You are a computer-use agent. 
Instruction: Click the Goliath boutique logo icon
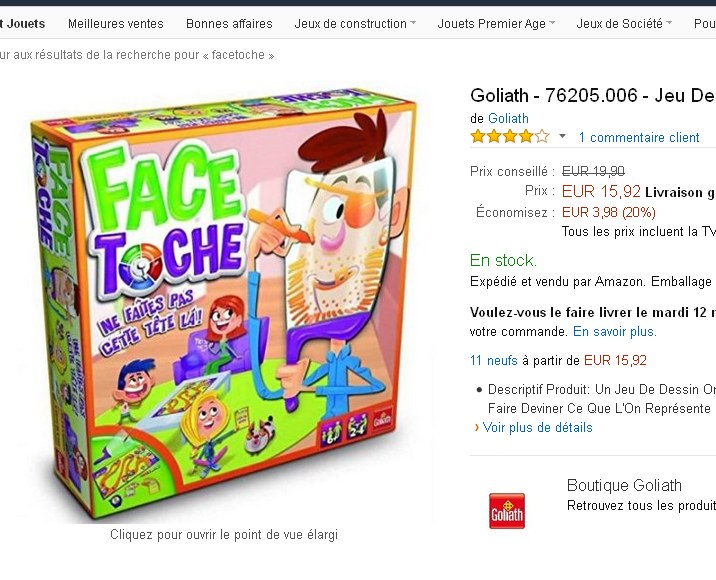coord(506,511)
